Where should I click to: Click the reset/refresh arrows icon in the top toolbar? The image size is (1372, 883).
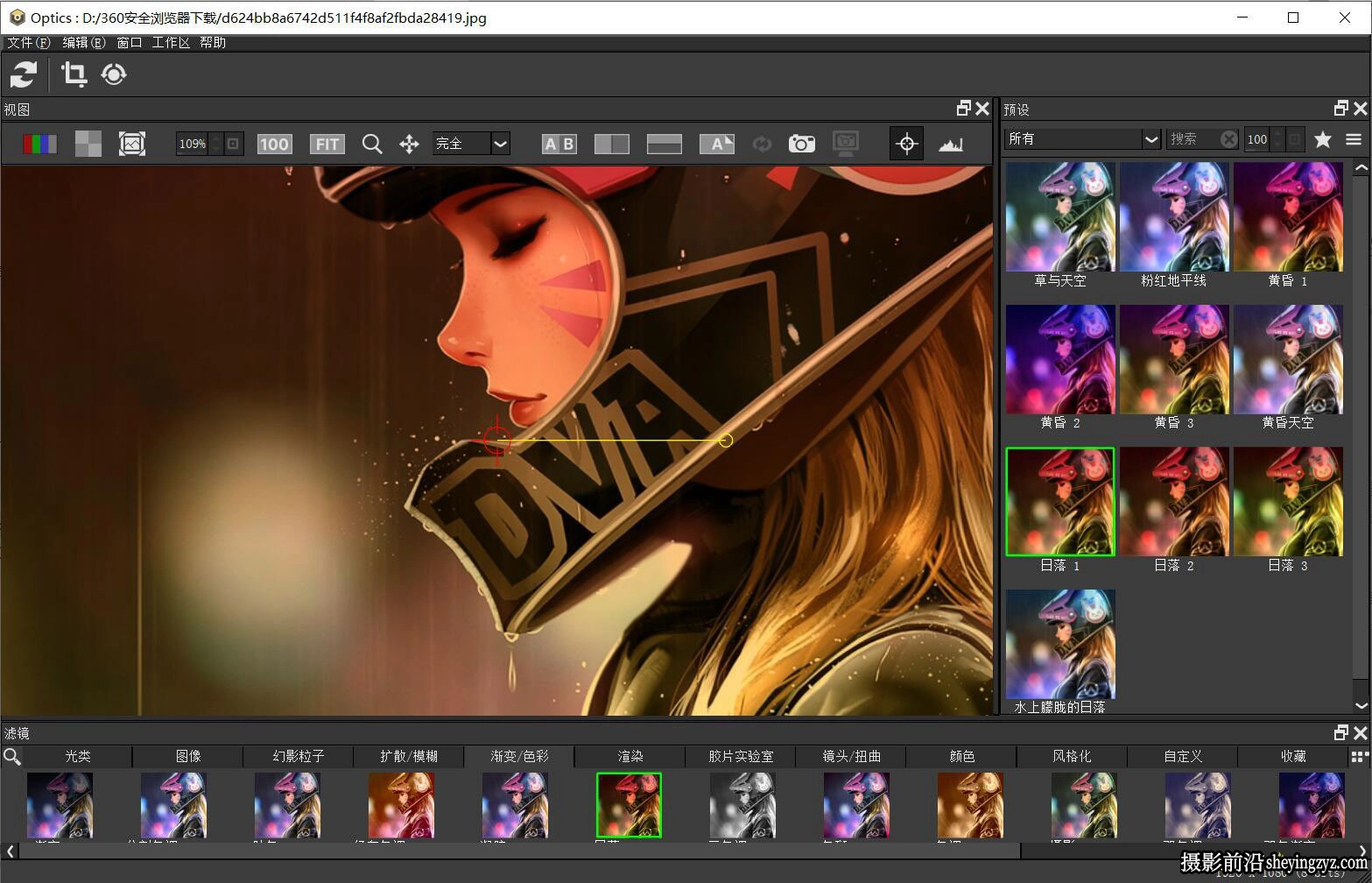pyautogui.click(x=24, y=74)
